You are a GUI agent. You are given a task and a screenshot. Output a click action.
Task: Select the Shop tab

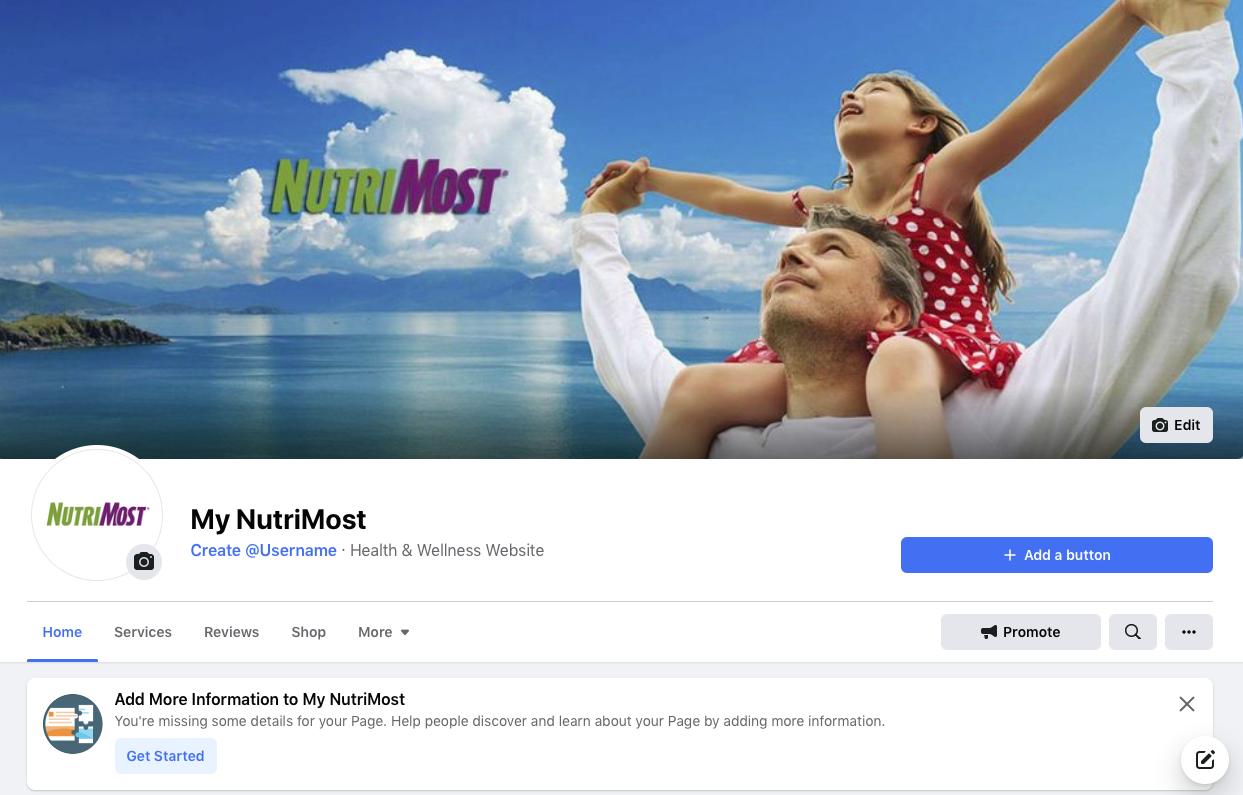point(309,632)
